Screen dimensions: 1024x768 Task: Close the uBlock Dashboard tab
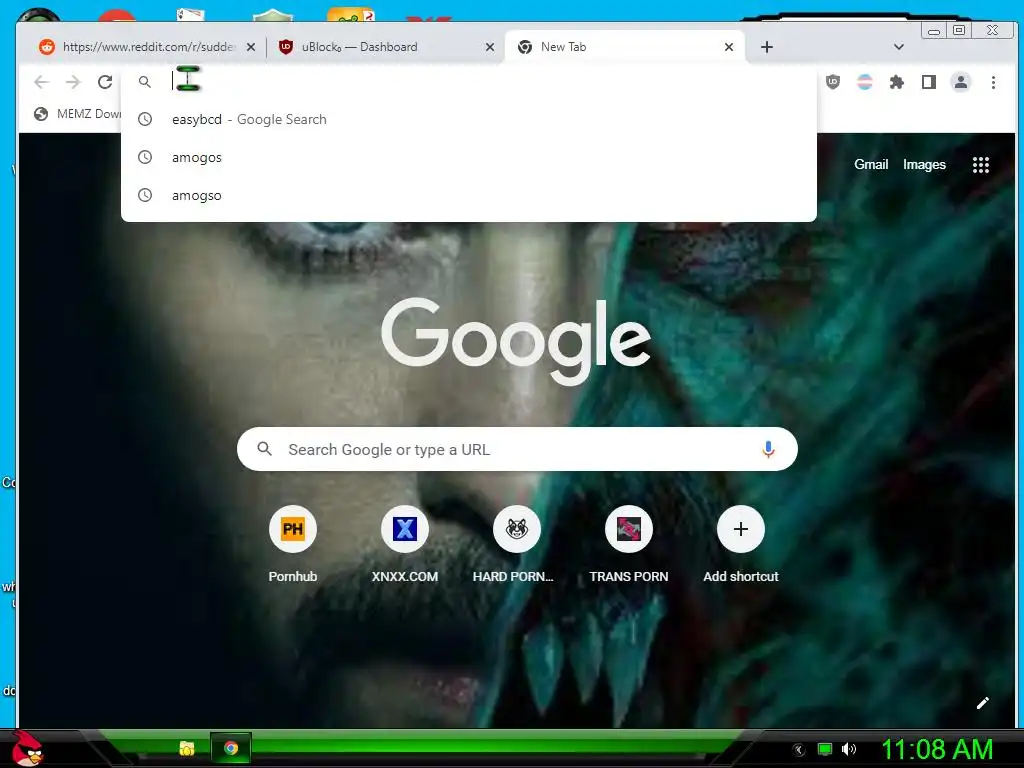point(490,47)
